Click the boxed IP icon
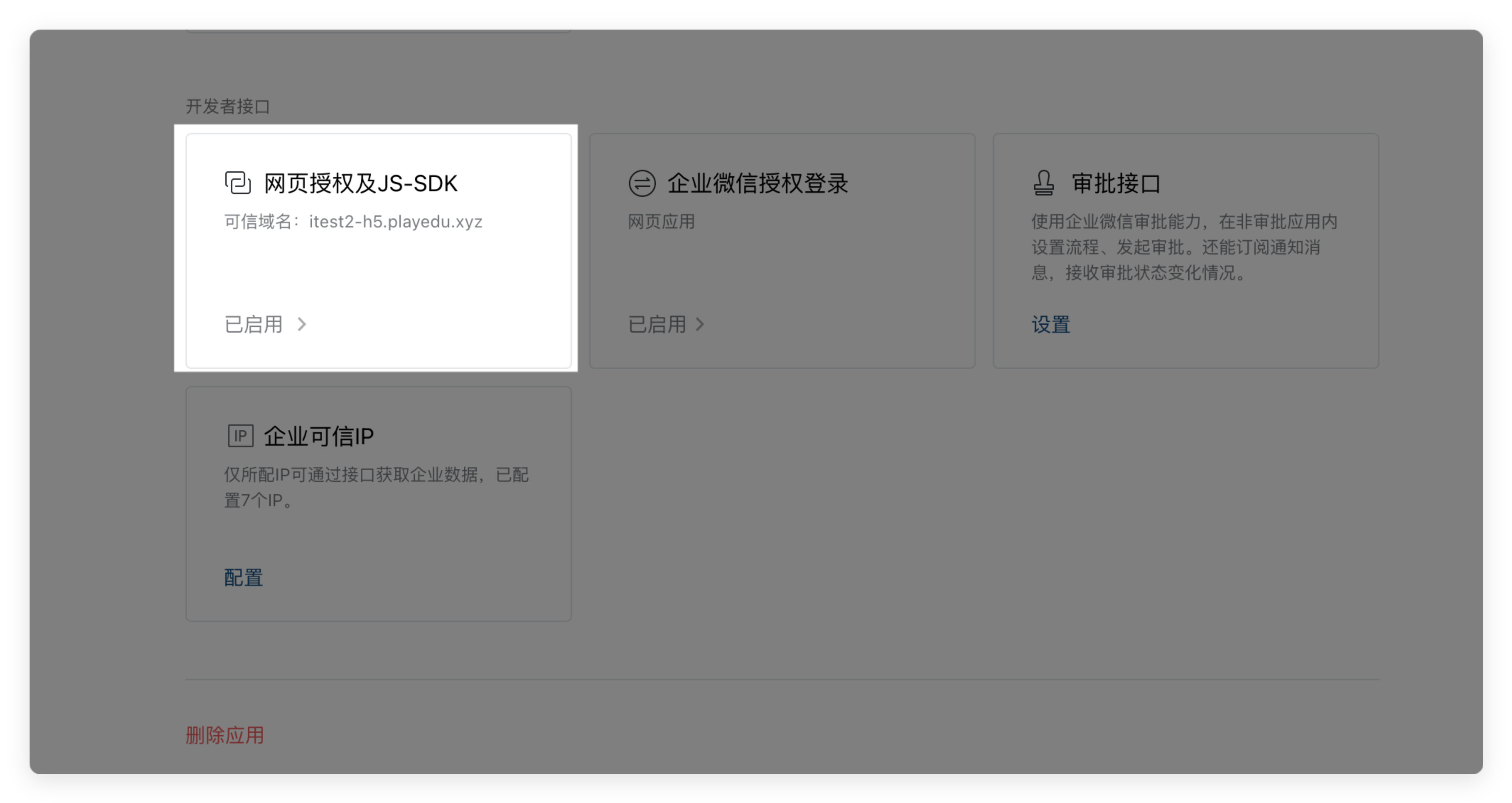This screenshot has width=1512, height=803. pos(240,436)
